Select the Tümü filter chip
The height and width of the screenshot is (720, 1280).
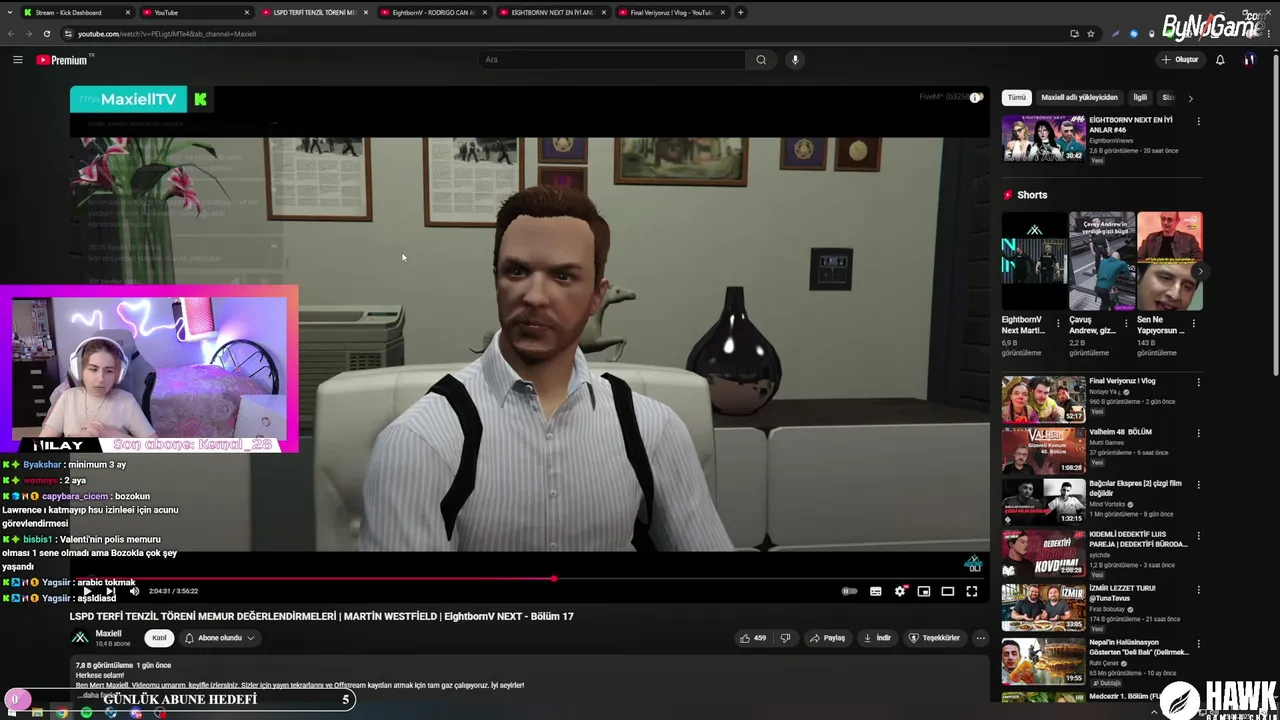click(x=1017, y=98)
